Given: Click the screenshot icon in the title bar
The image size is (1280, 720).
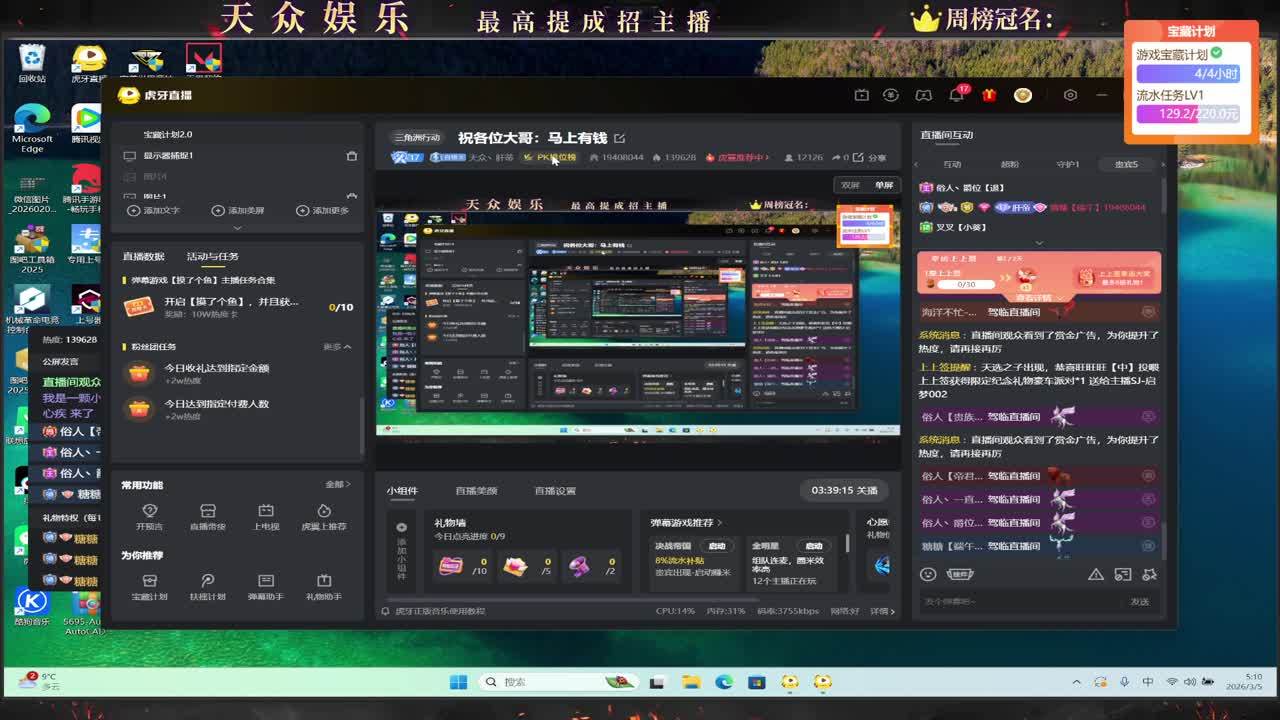Looking at the screenshot, I should [x=861, y=95].
